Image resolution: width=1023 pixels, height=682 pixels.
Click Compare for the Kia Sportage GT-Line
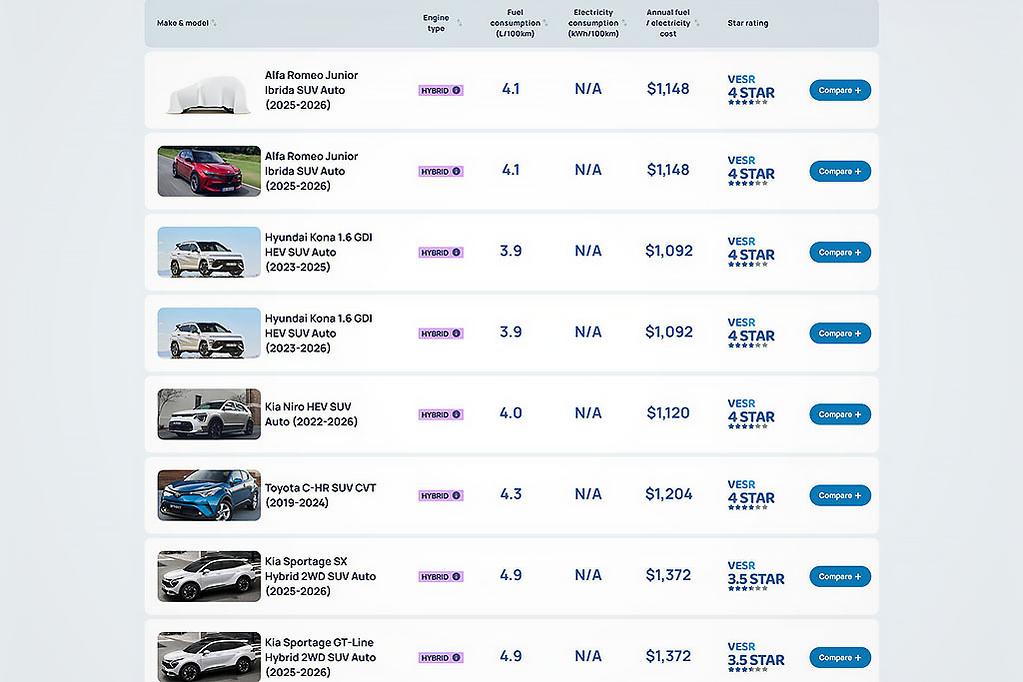[839, 657]
